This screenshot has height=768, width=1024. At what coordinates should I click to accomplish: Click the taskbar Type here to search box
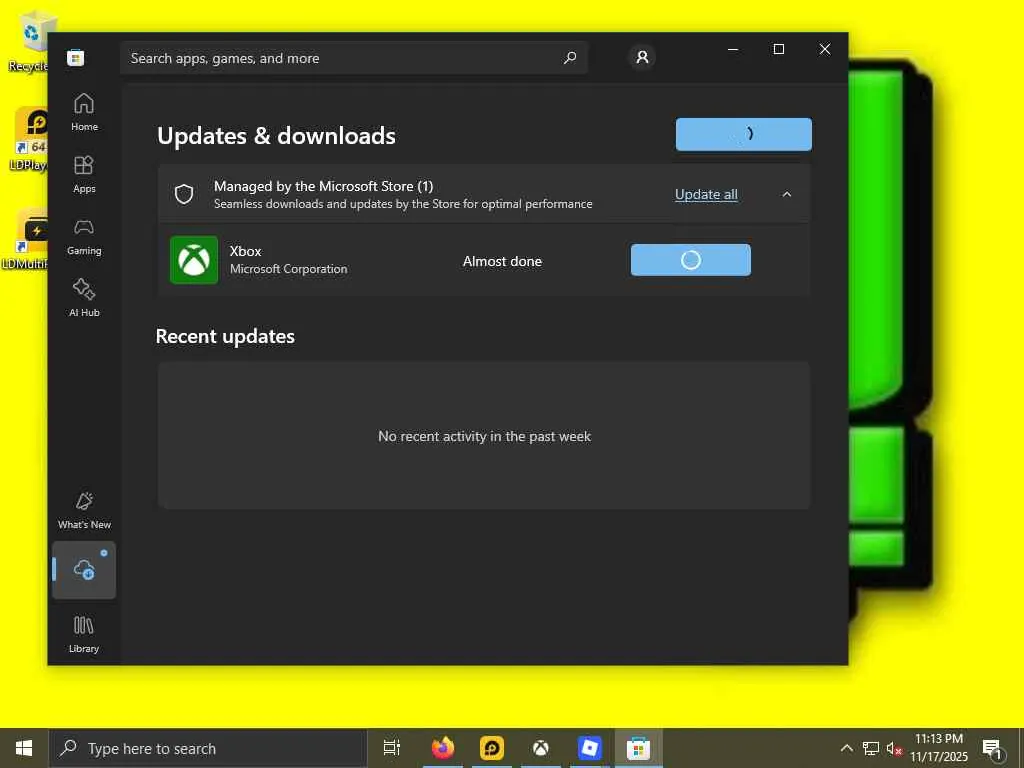tap(208, 748)
